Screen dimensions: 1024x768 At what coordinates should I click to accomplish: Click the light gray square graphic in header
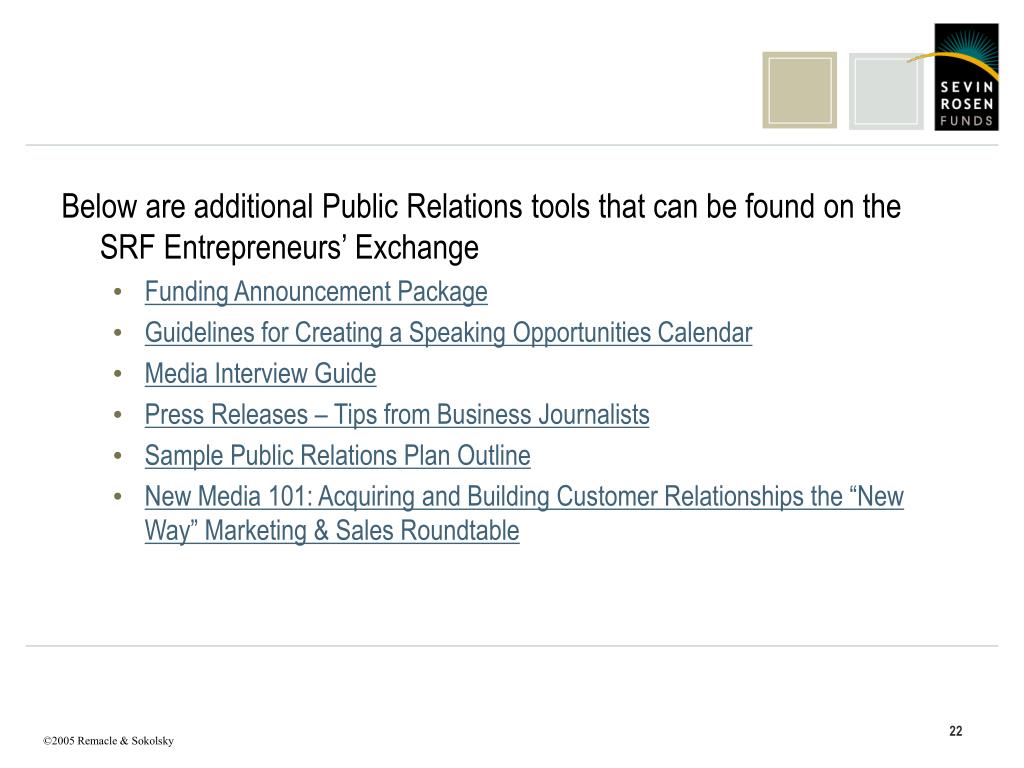(886, 91)
